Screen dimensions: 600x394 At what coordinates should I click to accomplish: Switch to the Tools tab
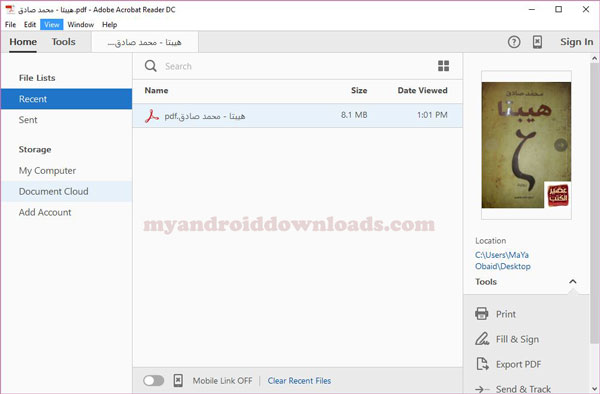pos(64,42)
